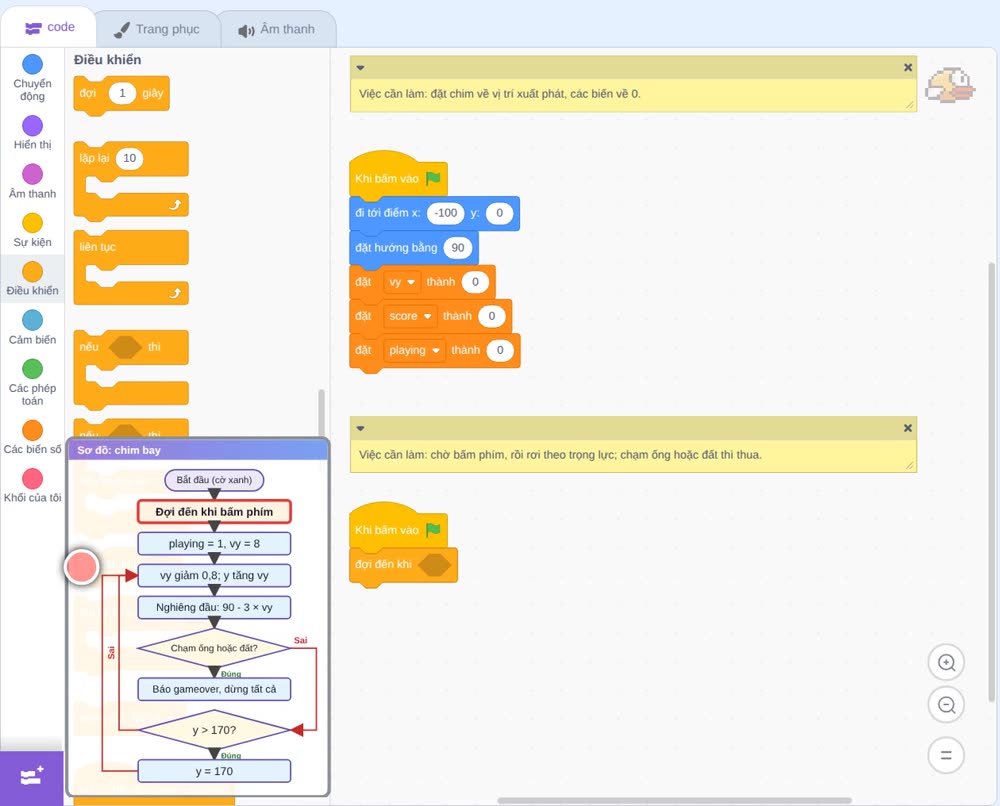Open the Cảm biến block category
Screen dimensions: 1000x806
tap(32, 328)
